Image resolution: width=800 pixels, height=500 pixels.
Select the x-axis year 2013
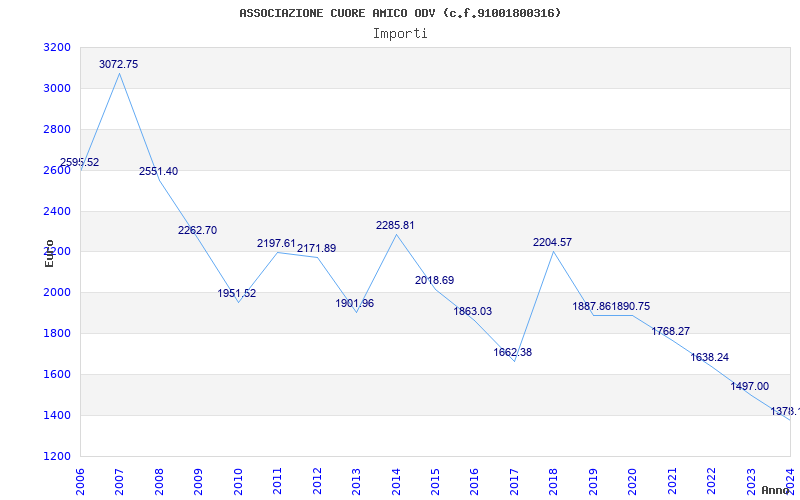pyautogui.click(x=357, y=481)
